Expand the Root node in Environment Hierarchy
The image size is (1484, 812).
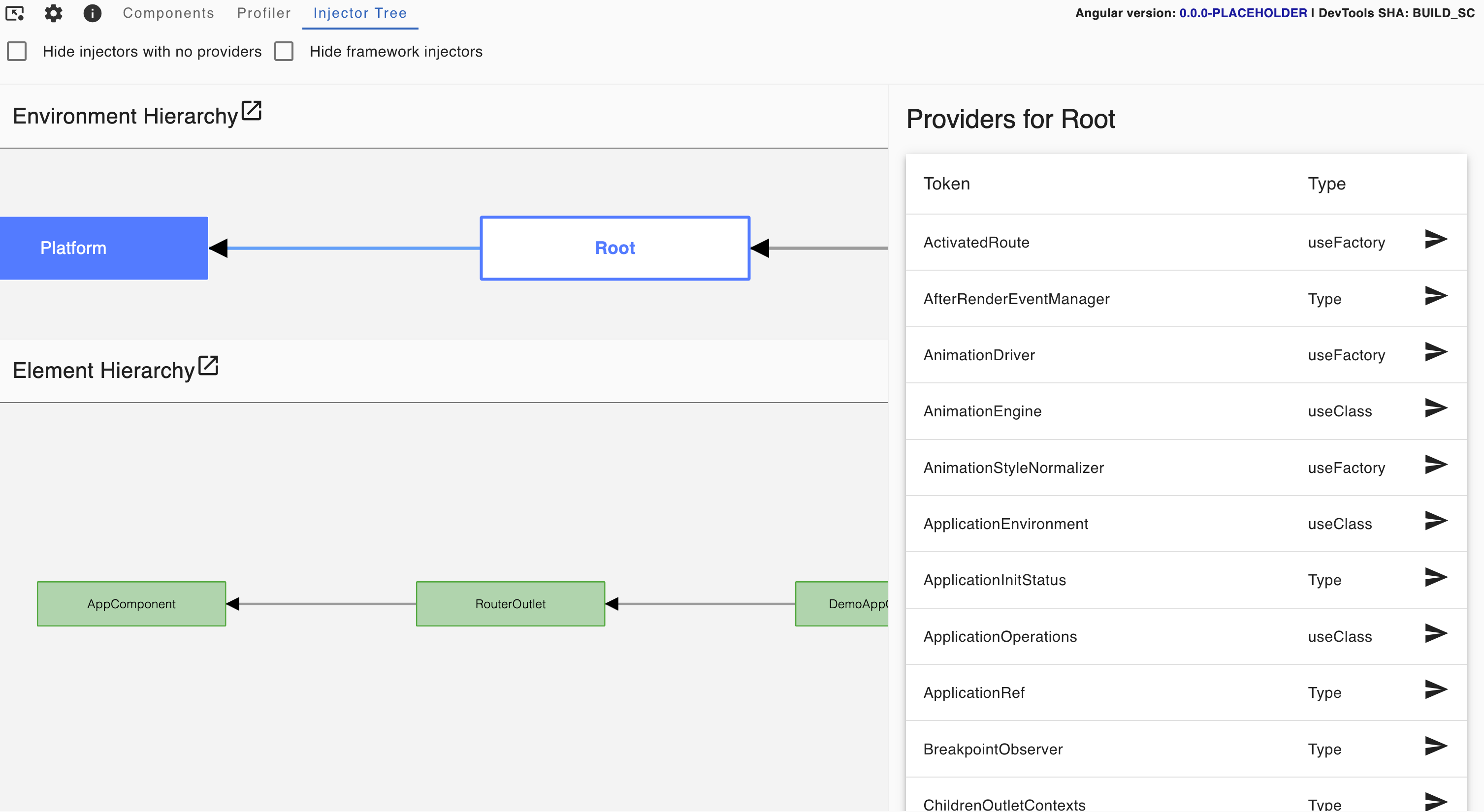tap(615, 248)
